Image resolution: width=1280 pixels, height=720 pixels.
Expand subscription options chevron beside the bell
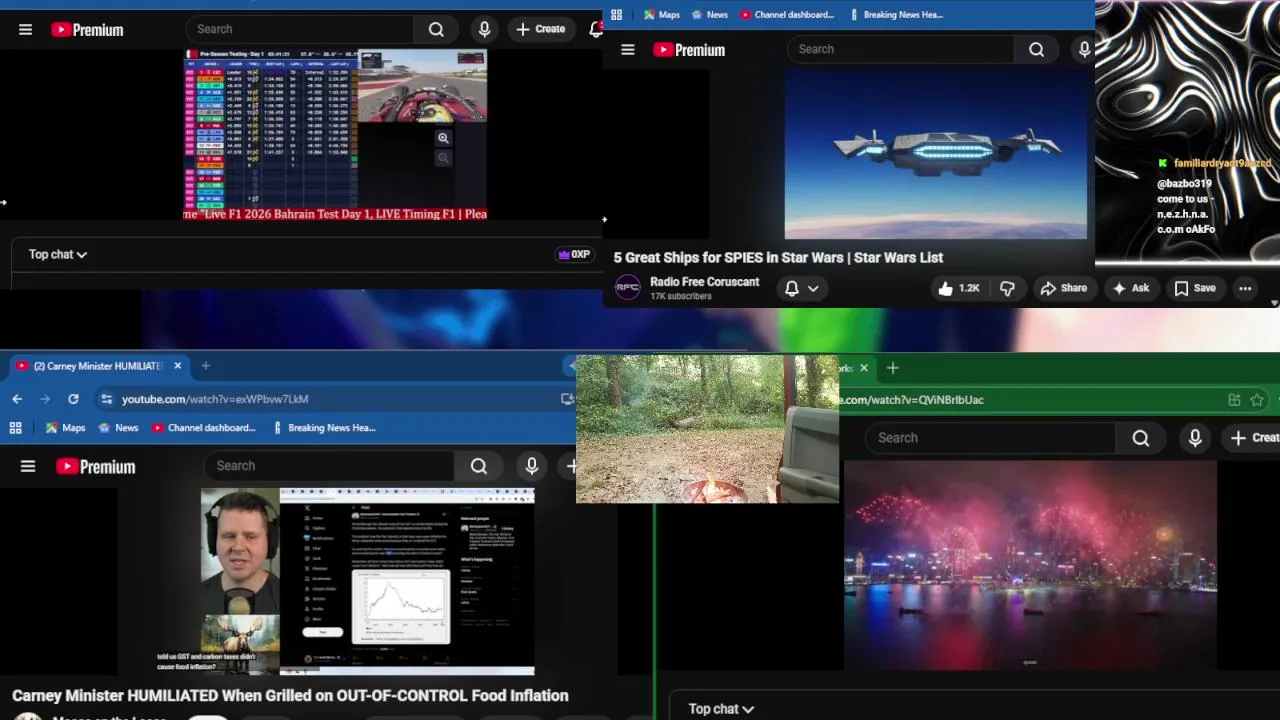pos(813,288)
